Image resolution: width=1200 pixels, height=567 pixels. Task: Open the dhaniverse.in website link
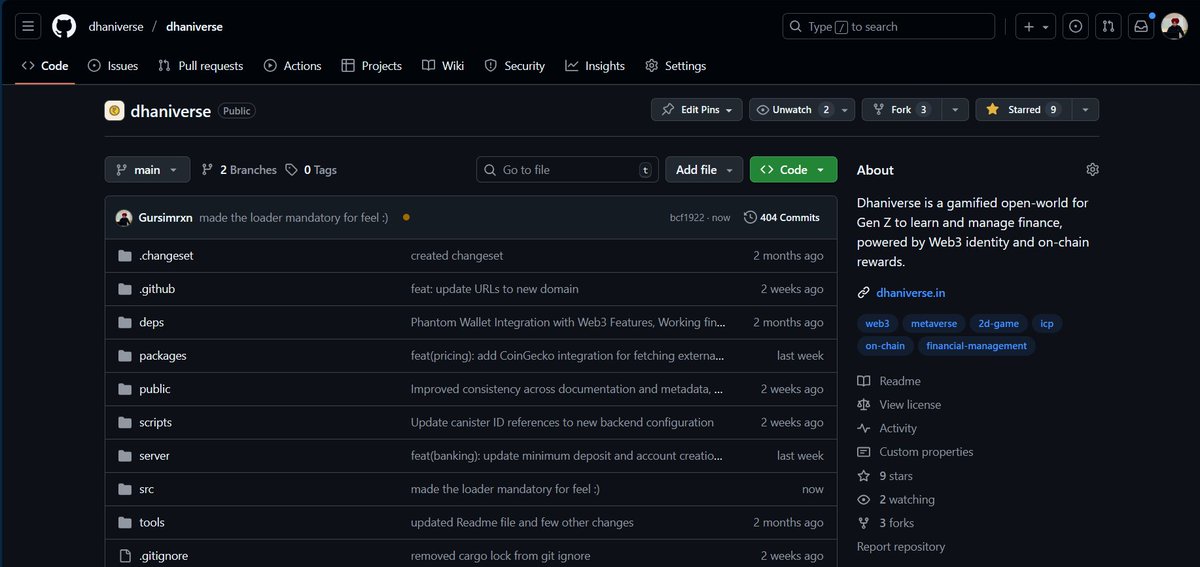(x=910, y=293)
